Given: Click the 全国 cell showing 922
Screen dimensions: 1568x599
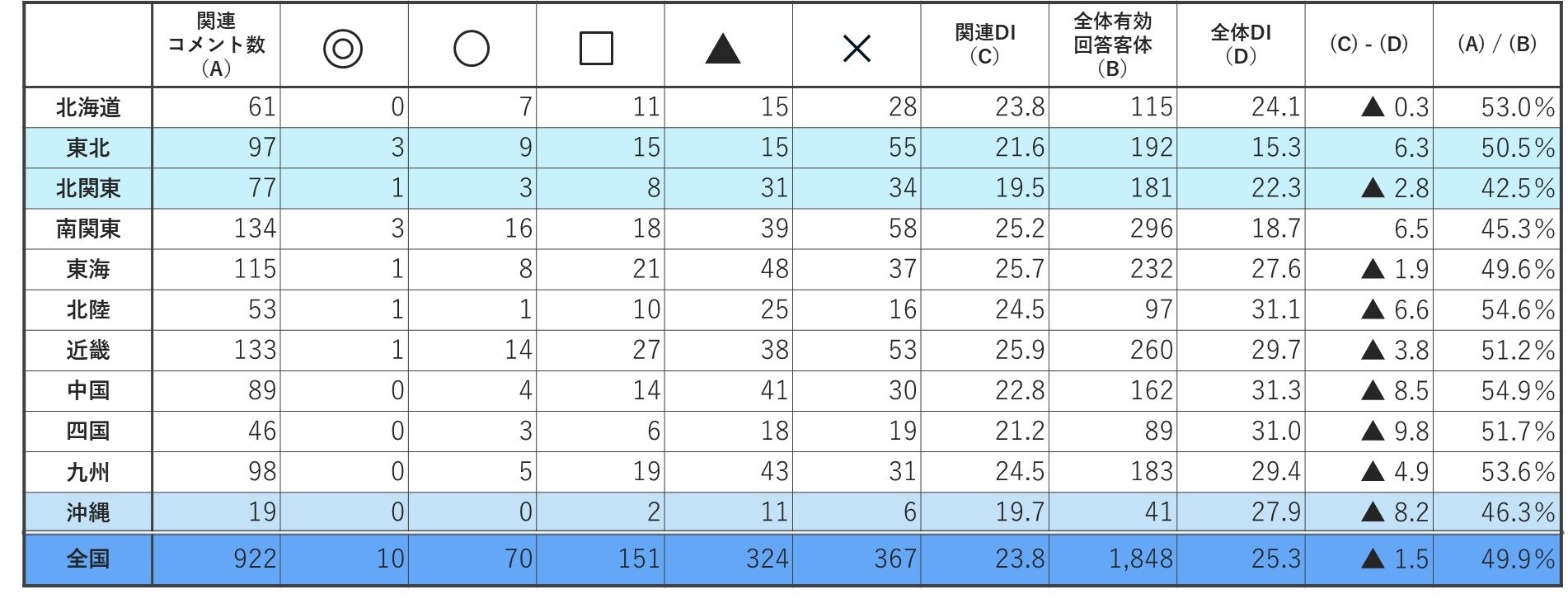Looking at the screenshot, I should (x=255, y=559).
